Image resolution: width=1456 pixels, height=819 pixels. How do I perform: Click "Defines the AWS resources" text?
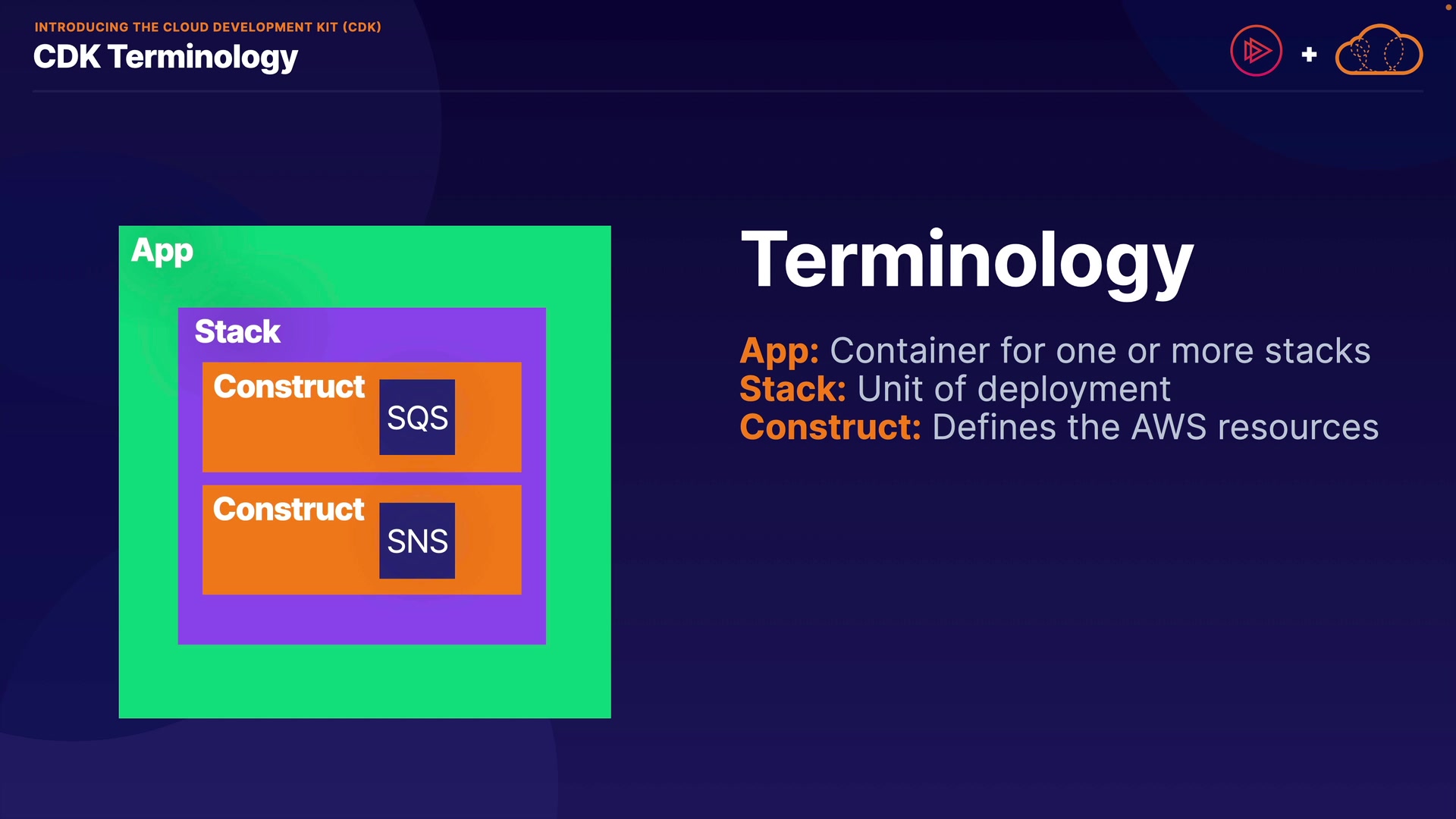(1155, 427)
